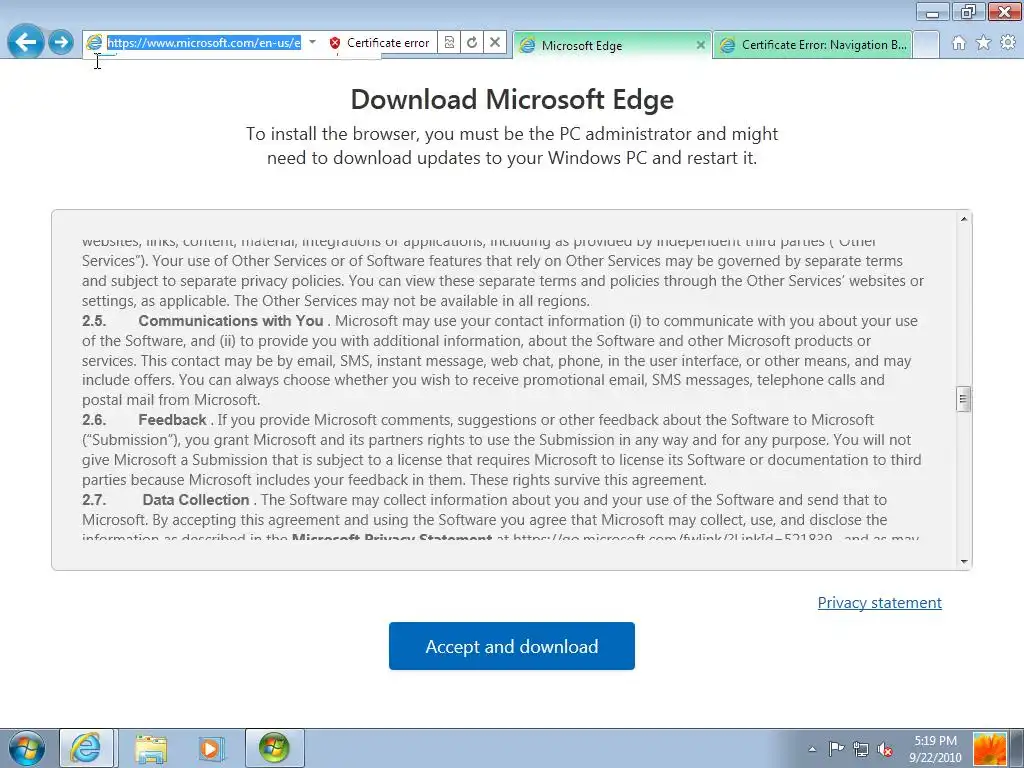This screenshot has height=768, width=1024.
Task: Show hidden tray icons arrow
Action: [812, 749]
